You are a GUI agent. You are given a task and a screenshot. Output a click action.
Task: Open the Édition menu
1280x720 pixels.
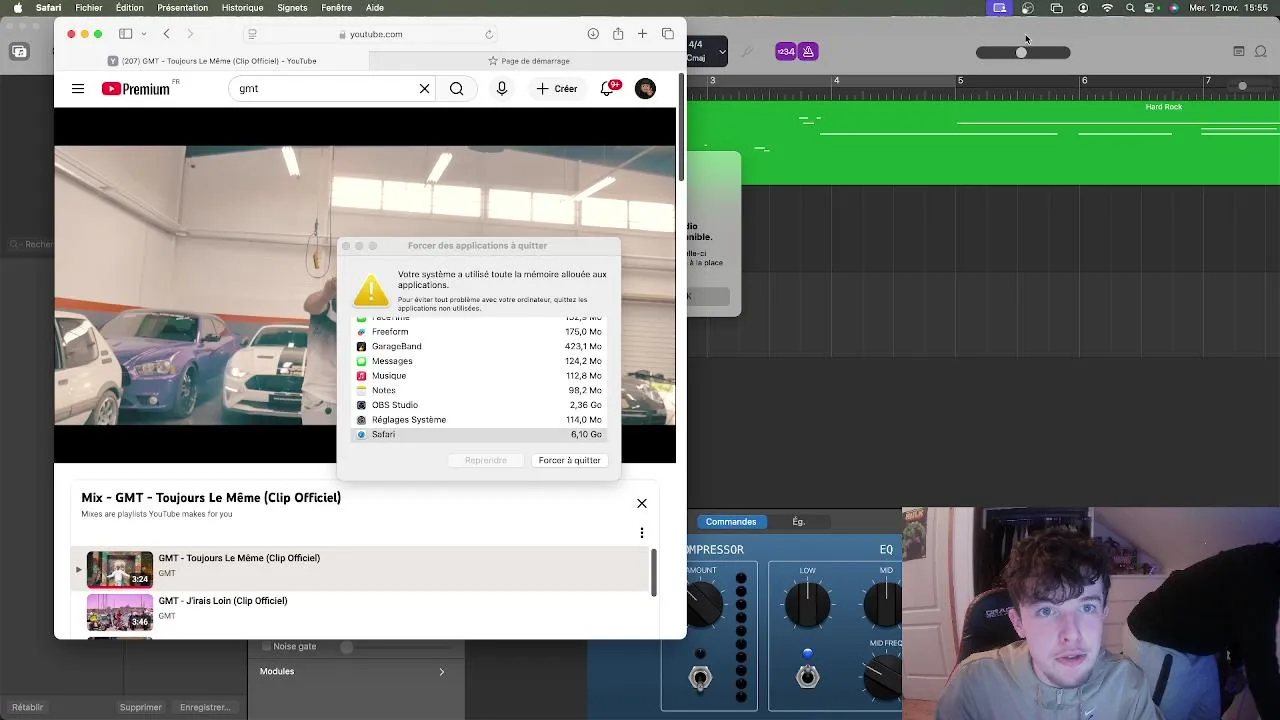(x=129, y=8)
